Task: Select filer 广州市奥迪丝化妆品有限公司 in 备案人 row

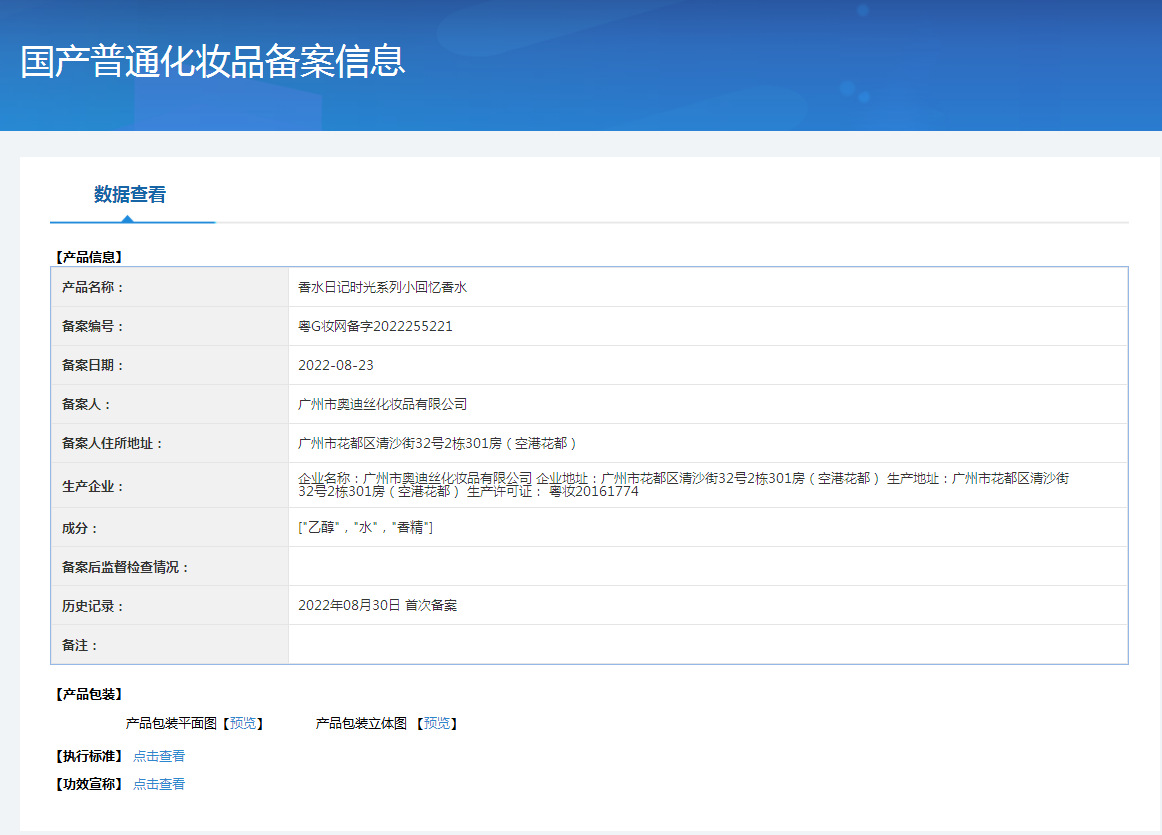Action: tap(382, 404)
